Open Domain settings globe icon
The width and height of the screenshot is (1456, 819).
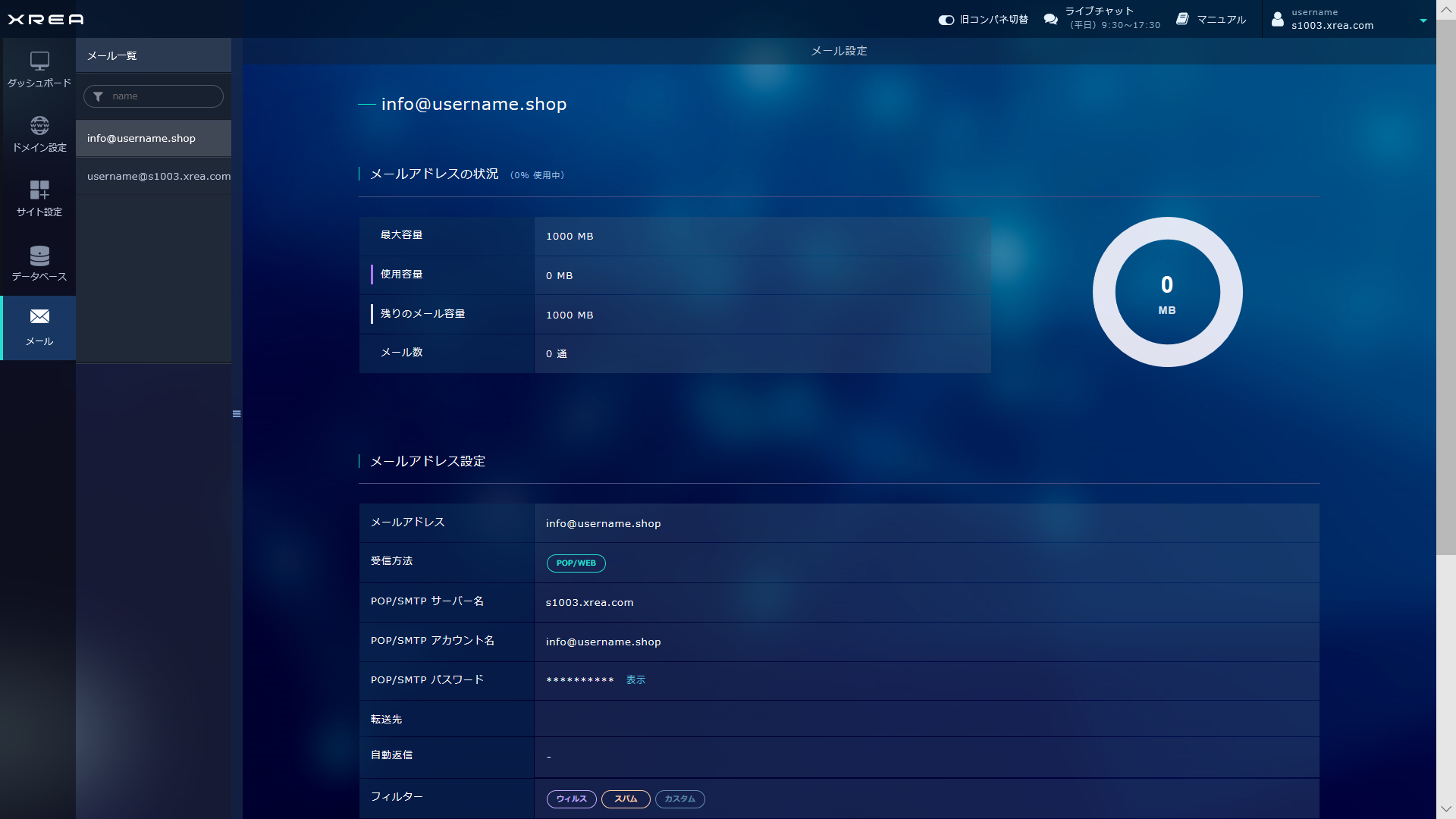[39, 125]
